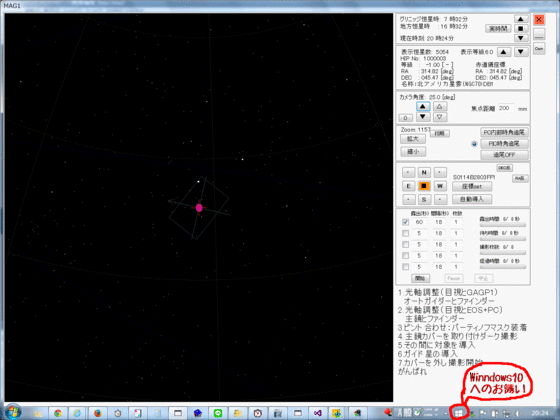The width and height of the screenshot is (560, 420).
Task: Slew north with the N button
Action: click(x=424, y=172)
